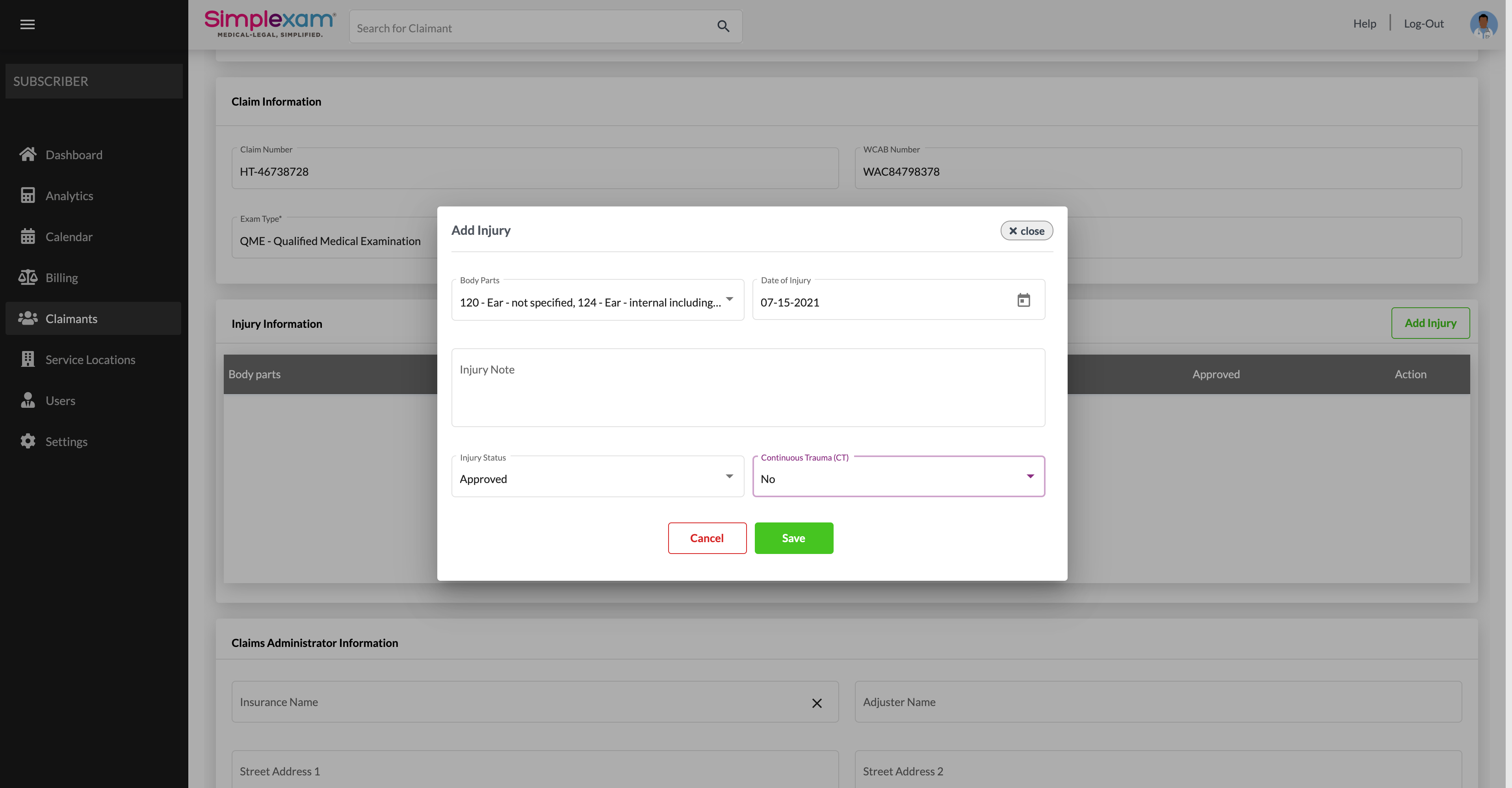Click the Dashboard home icon
The image size is (1512, 788).
pos(28,154)
